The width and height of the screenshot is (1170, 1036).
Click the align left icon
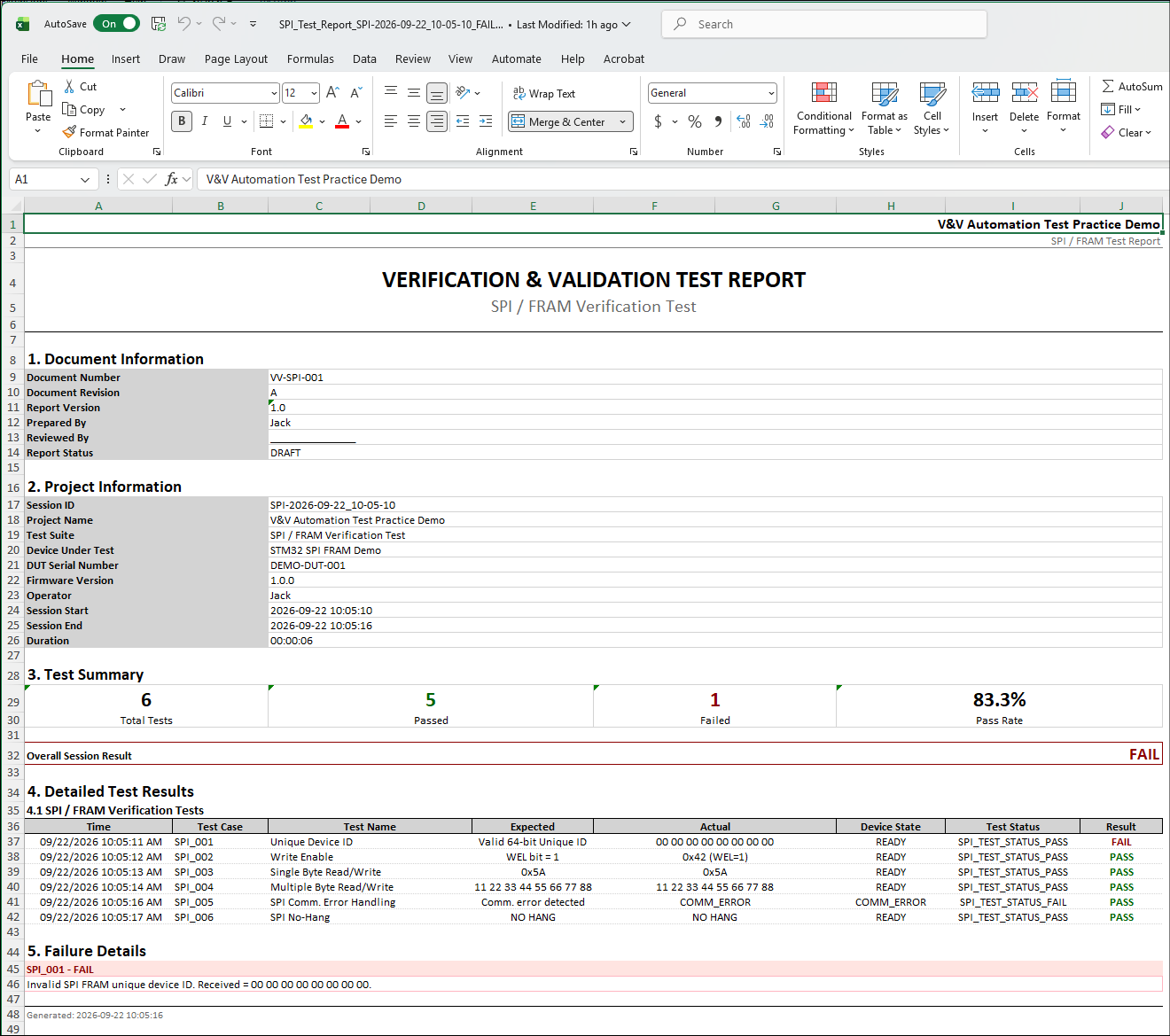coord(391,121)
